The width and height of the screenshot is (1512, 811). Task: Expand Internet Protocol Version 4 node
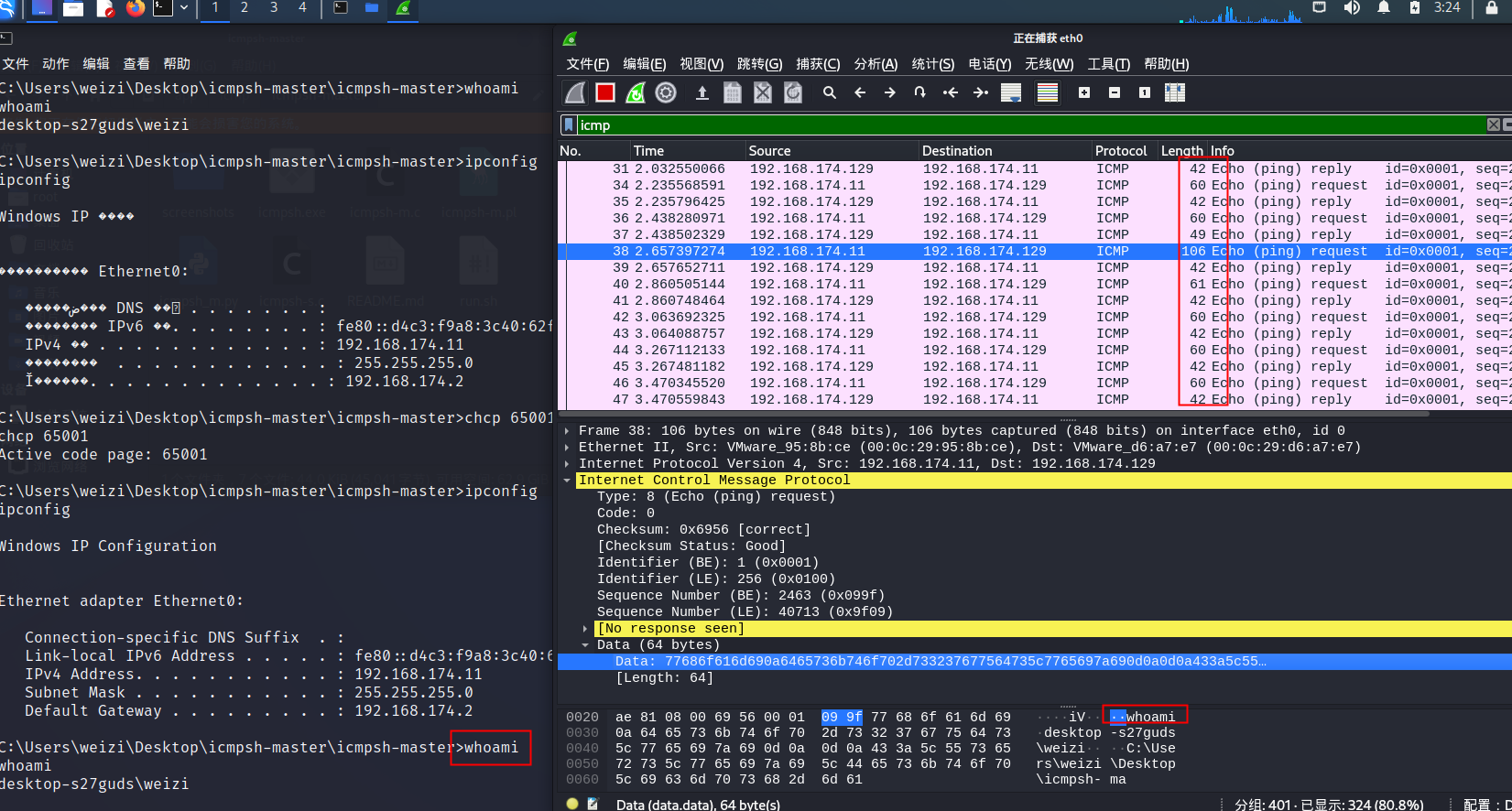coord(568,463)
